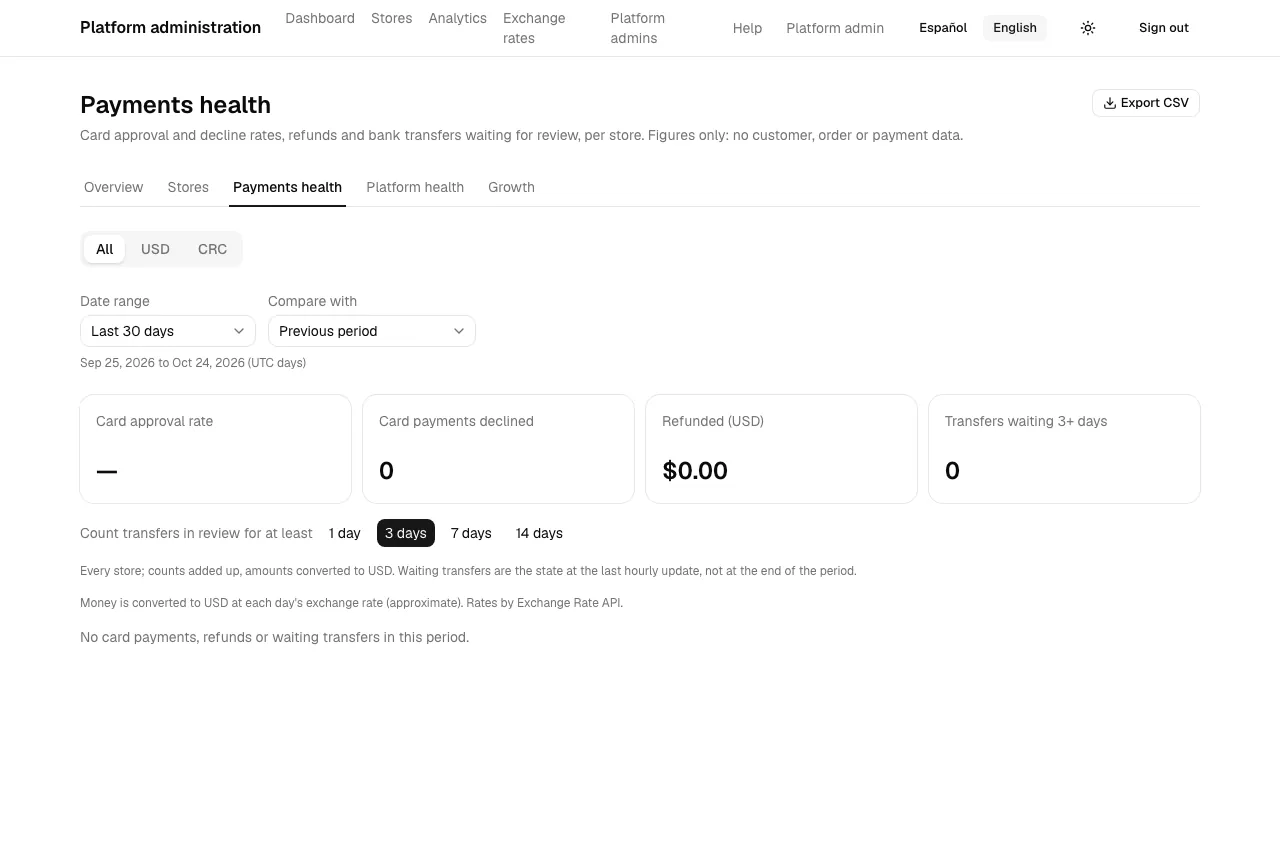This screenshot has width=1280, height=860.
Task: Select the Payments health tab
Action: coord(287,187)
